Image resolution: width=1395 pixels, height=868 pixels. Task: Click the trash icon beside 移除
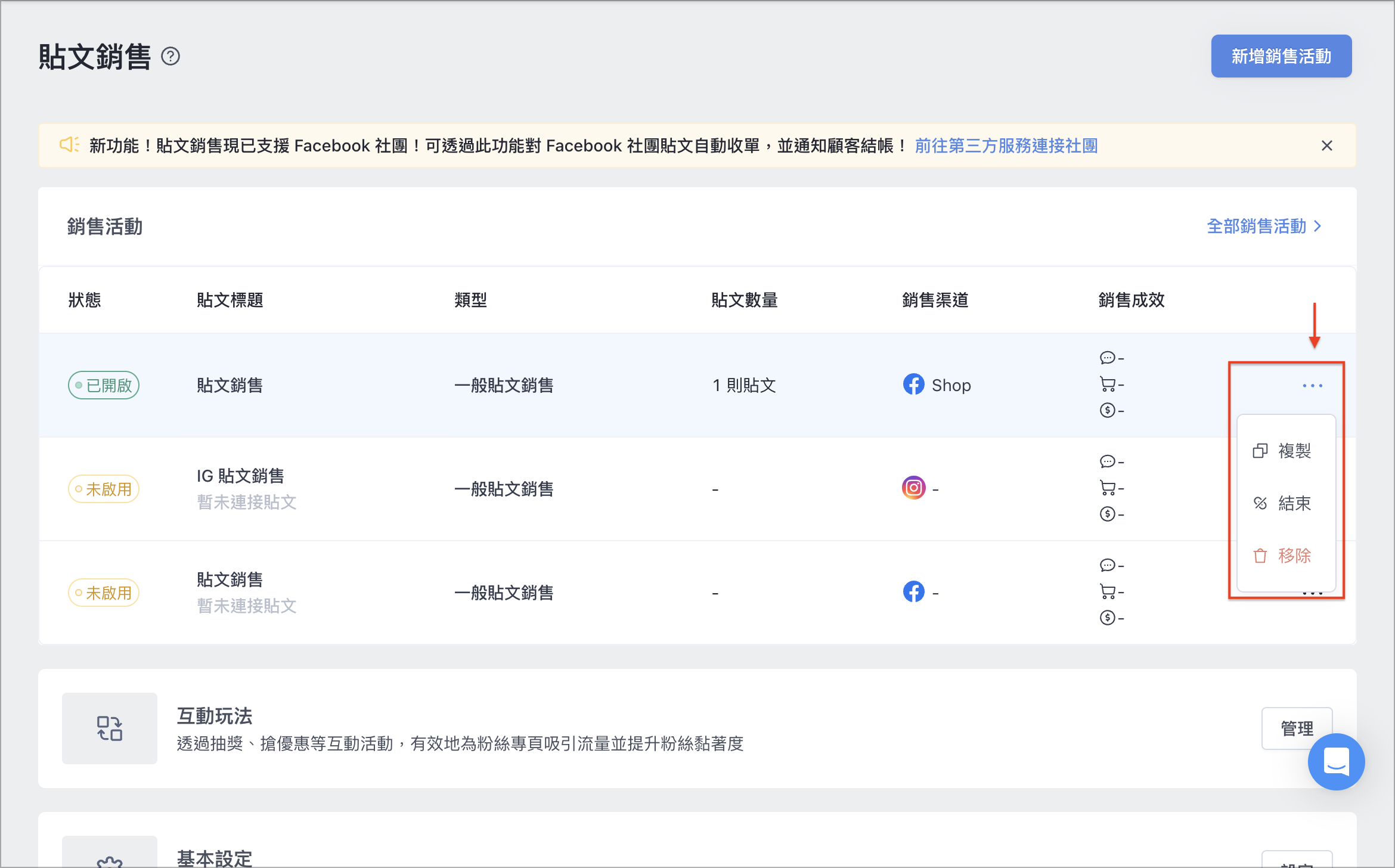point(1260,556)
